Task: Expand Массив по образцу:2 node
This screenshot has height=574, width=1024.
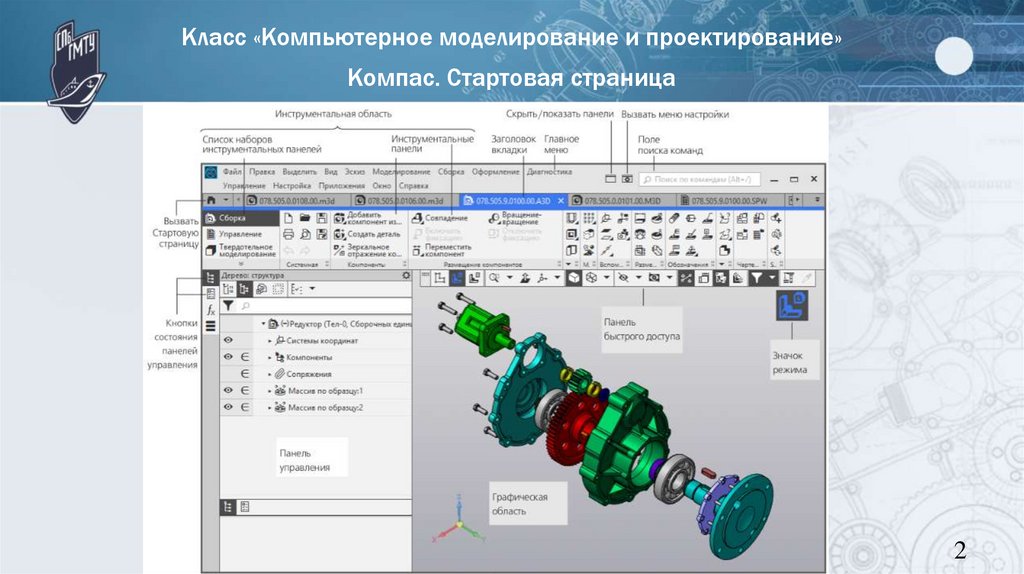Action: (270, 407)
